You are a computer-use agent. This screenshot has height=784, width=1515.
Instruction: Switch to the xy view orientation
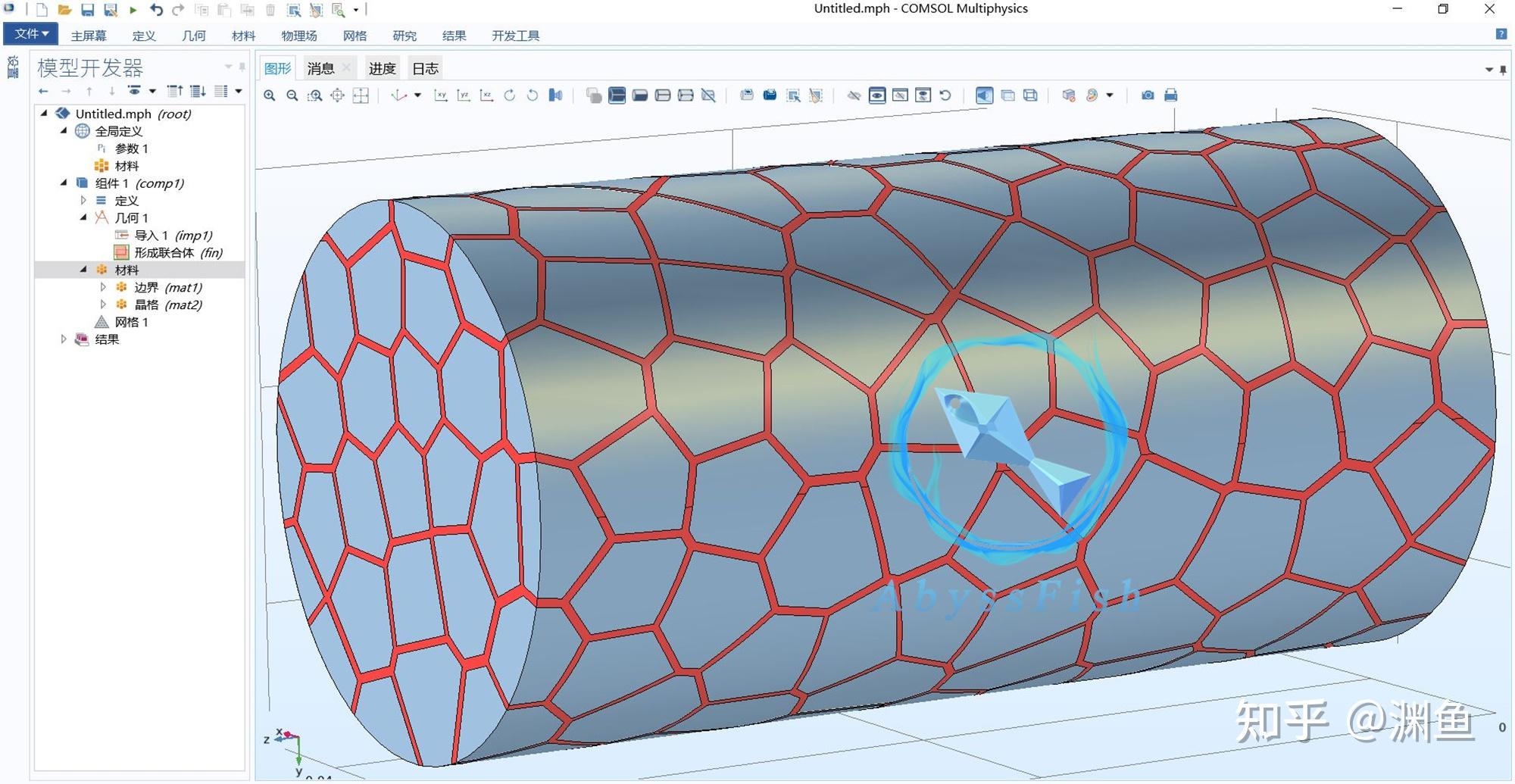pyautogui.click(x=442, y=95)
